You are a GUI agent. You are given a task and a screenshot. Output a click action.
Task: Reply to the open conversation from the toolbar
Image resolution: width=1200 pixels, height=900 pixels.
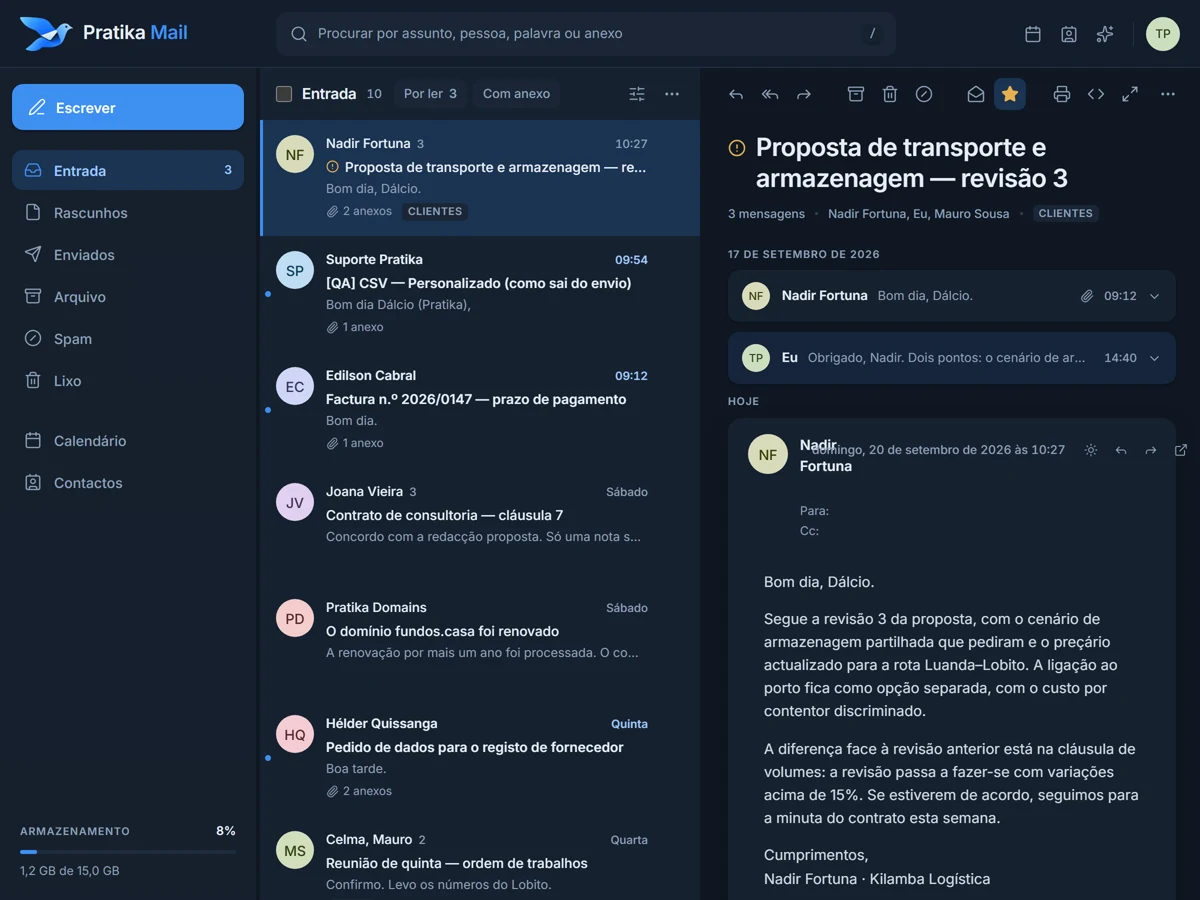tap(736, 94)
